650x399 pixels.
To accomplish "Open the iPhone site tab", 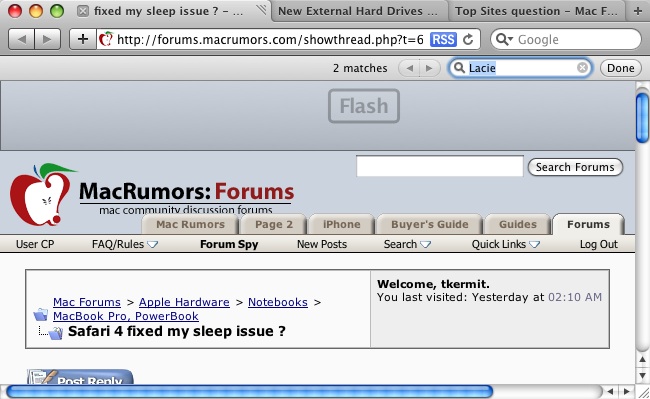I will coord(342,225).
